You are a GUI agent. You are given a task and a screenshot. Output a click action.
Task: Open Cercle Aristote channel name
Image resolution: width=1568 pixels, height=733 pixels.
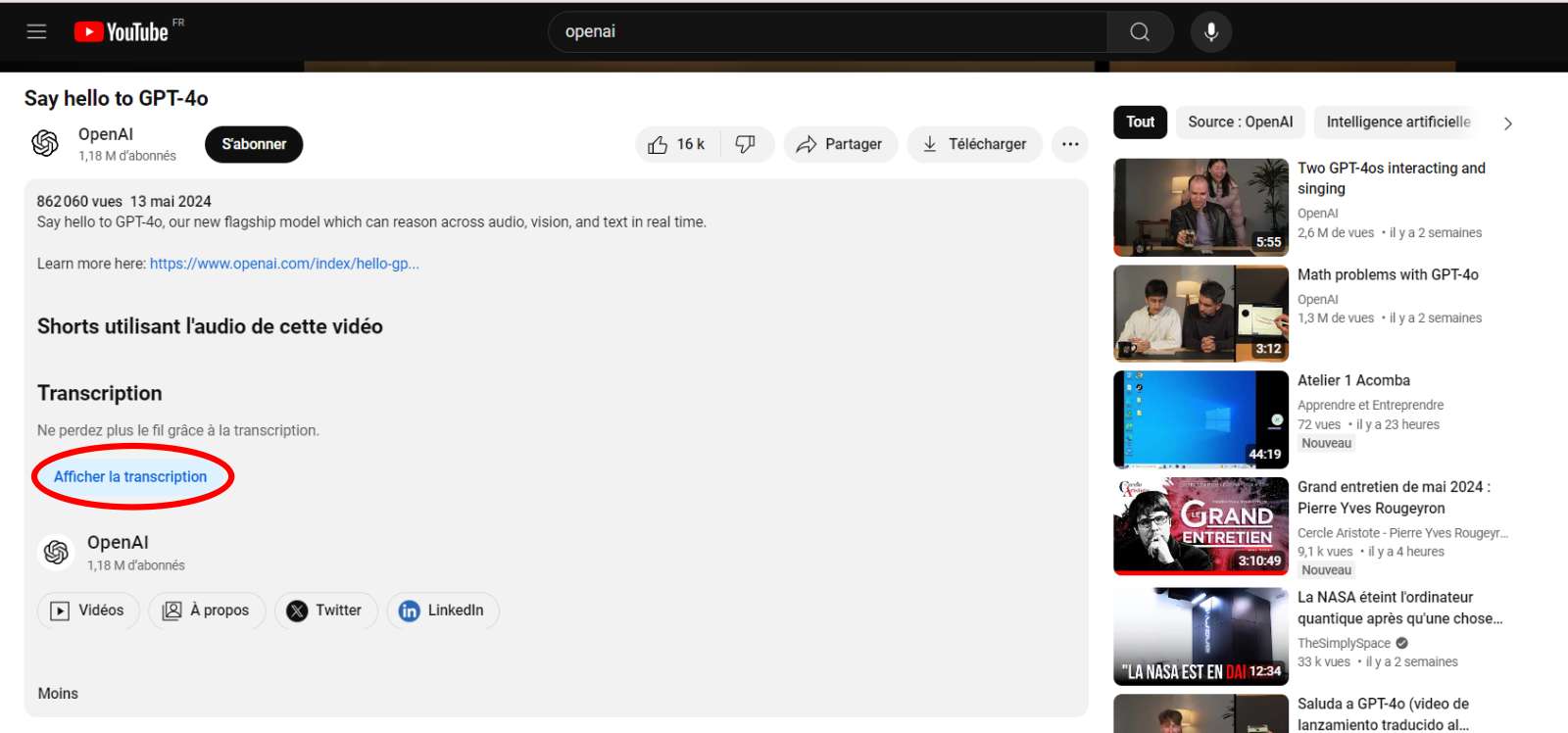[1402, 533]
